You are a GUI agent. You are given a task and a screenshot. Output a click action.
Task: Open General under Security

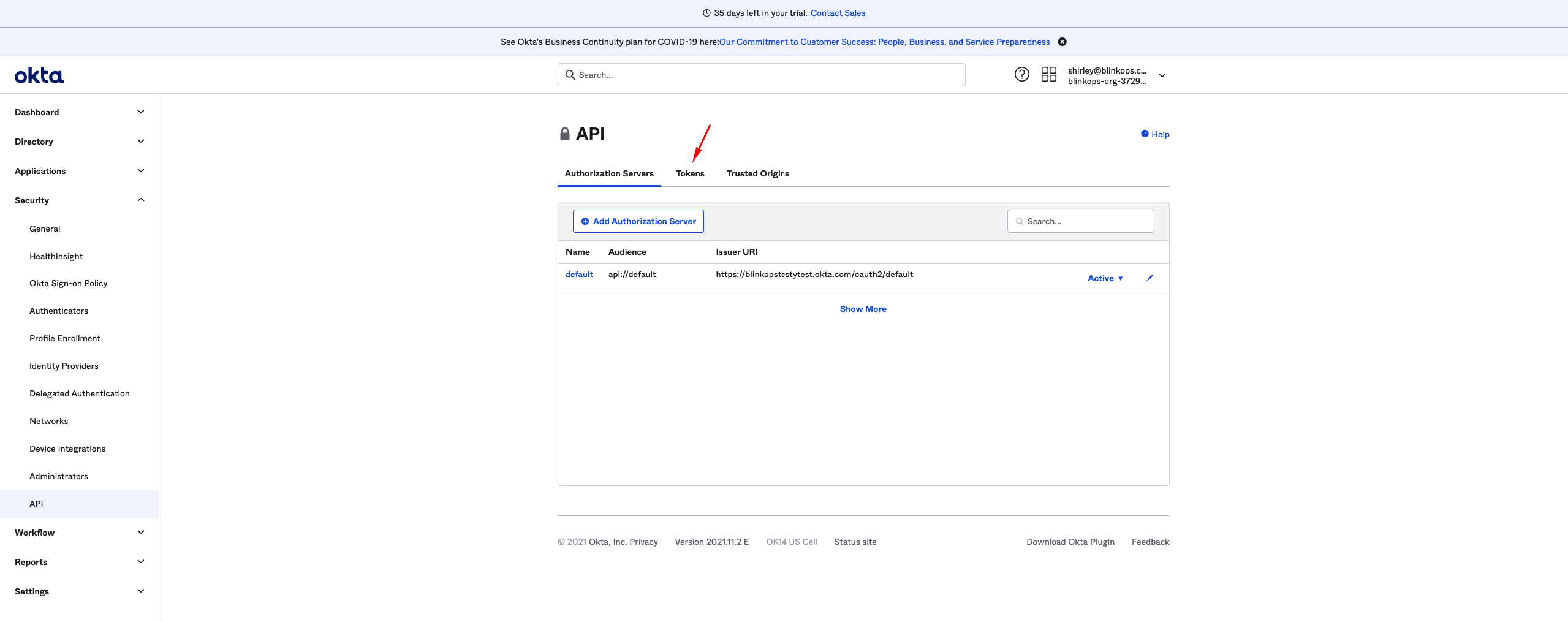[45, 229]
